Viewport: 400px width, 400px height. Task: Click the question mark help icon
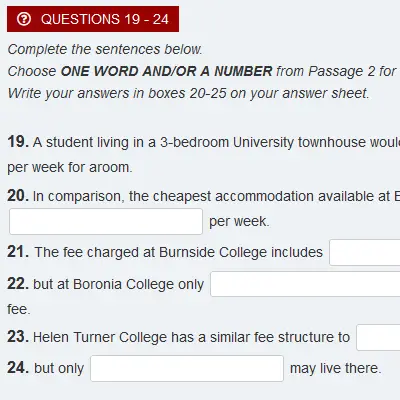(24, 19)
